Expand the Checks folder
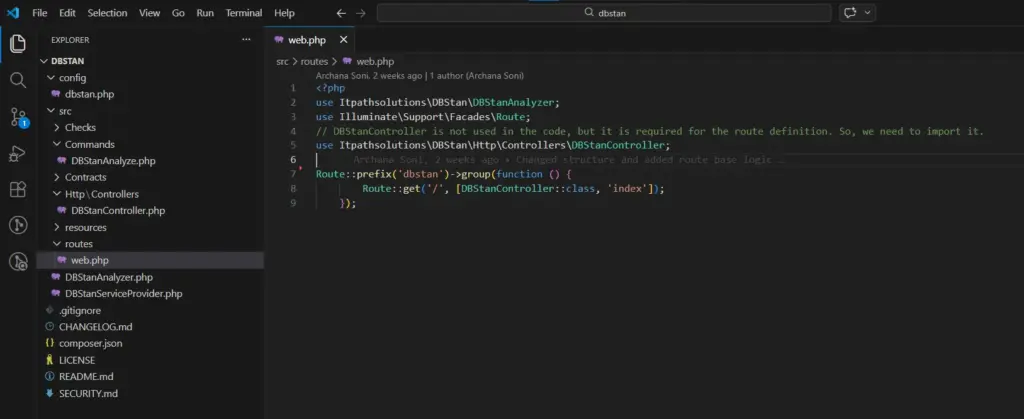This screenshot has height=419, width=1024. pos(80,127)
